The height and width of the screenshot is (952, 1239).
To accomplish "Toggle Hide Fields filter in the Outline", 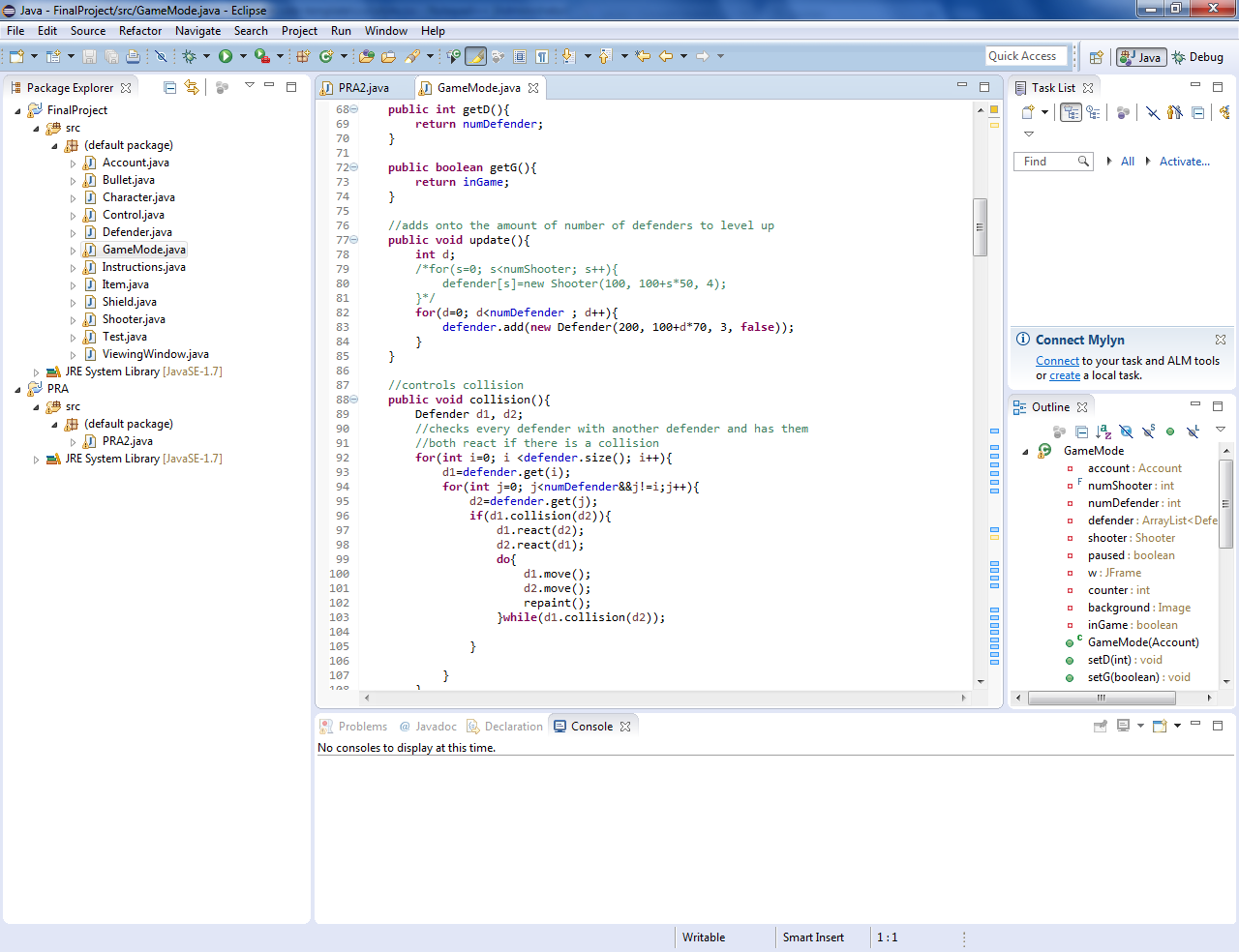I will 1126,431.
